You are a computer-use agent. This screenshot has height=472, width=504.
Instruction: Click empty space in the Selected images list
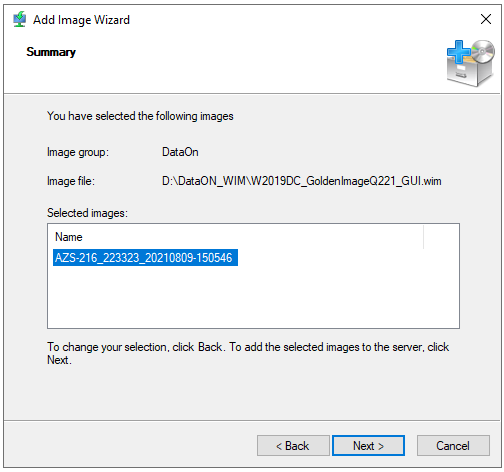click(253, 297)
